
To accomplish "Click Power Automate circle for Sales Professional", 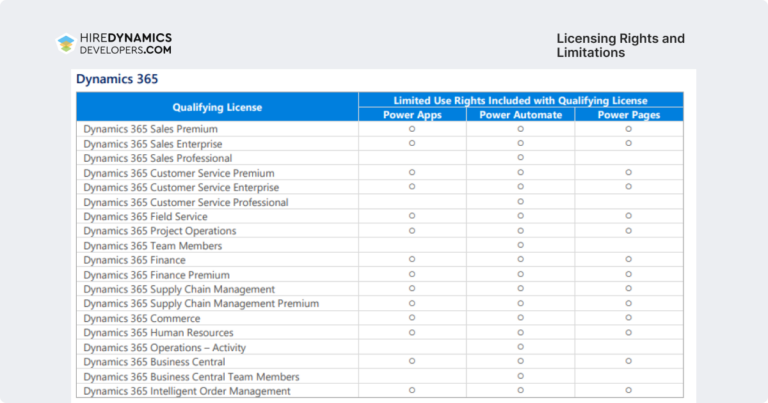I will pos(521,158).
